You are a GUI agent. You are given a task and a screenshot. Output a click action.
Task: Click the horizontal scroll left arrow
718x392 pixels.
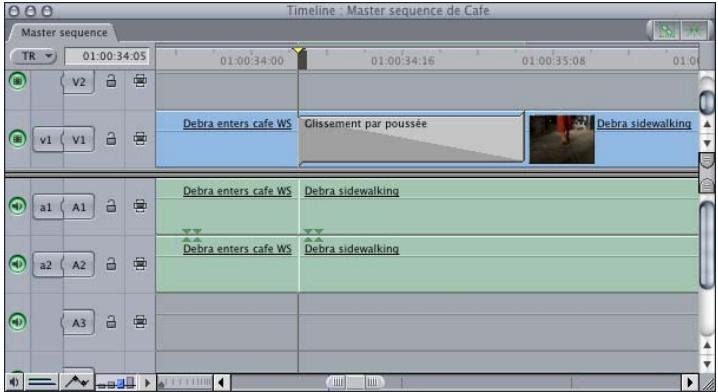[x=222, y=382]
